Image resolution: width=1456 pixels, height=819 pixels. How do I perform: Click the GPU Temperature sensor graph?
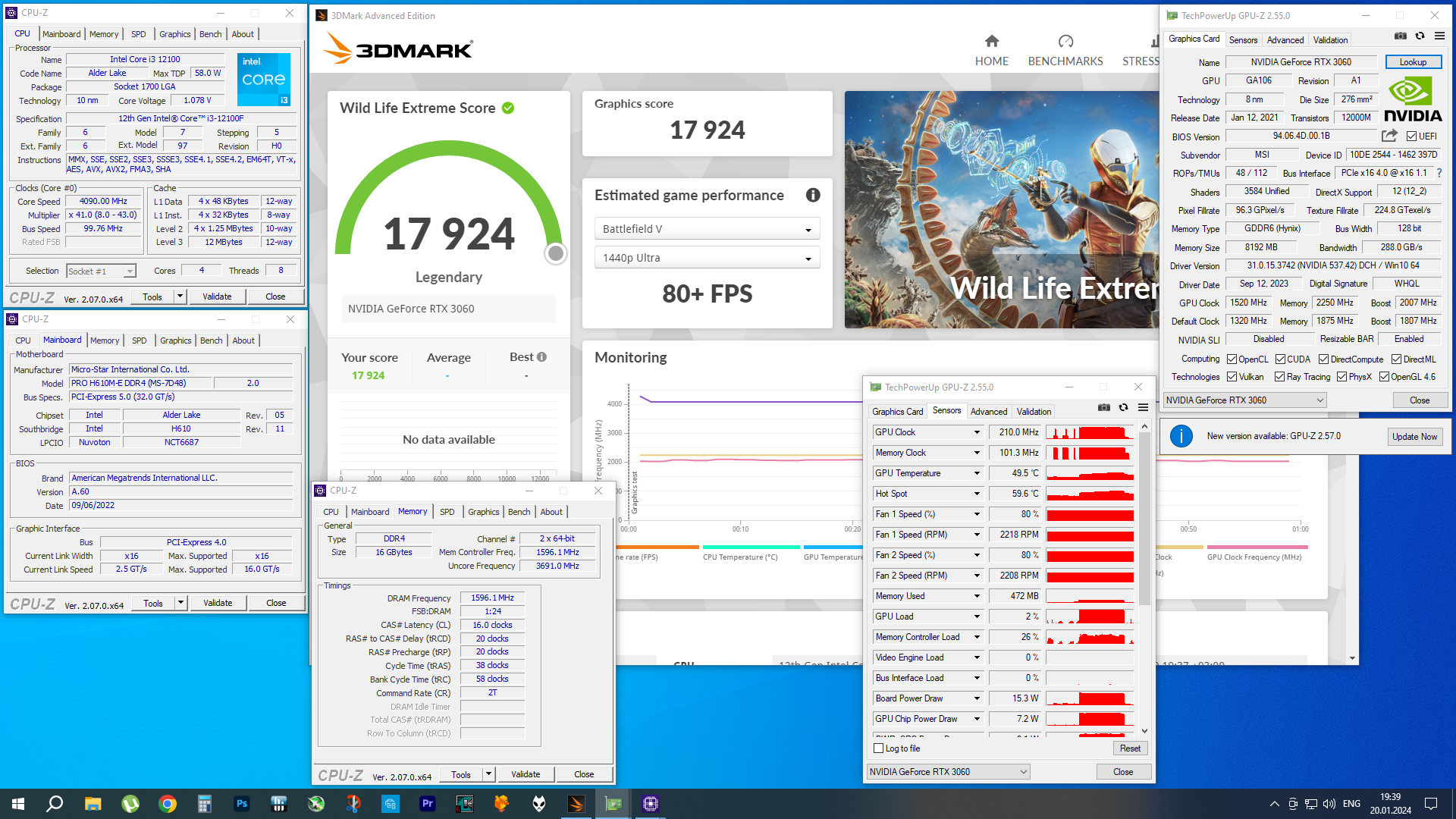[x=1090, y=473]
